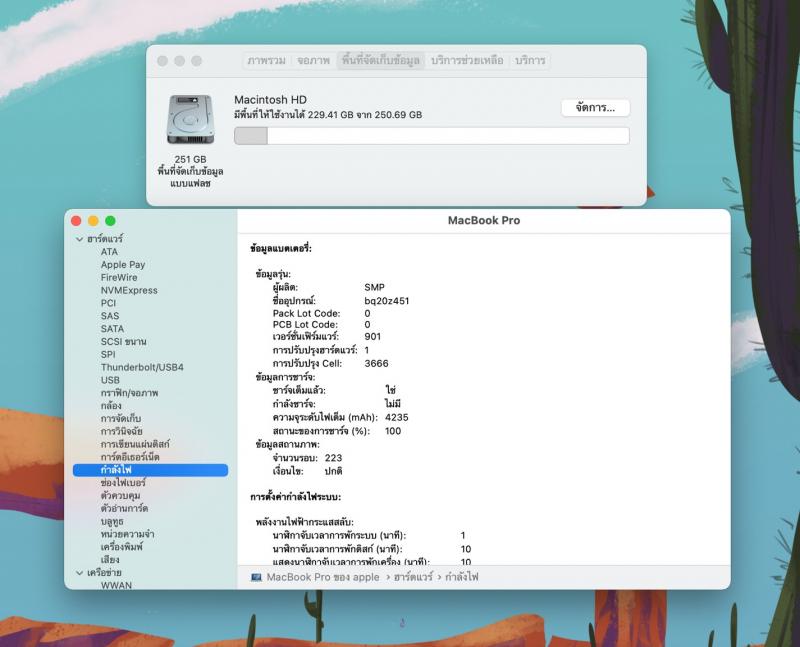Open SATA in the sidebar
This screenshot has width=800, height=647.
coord(112,329)
